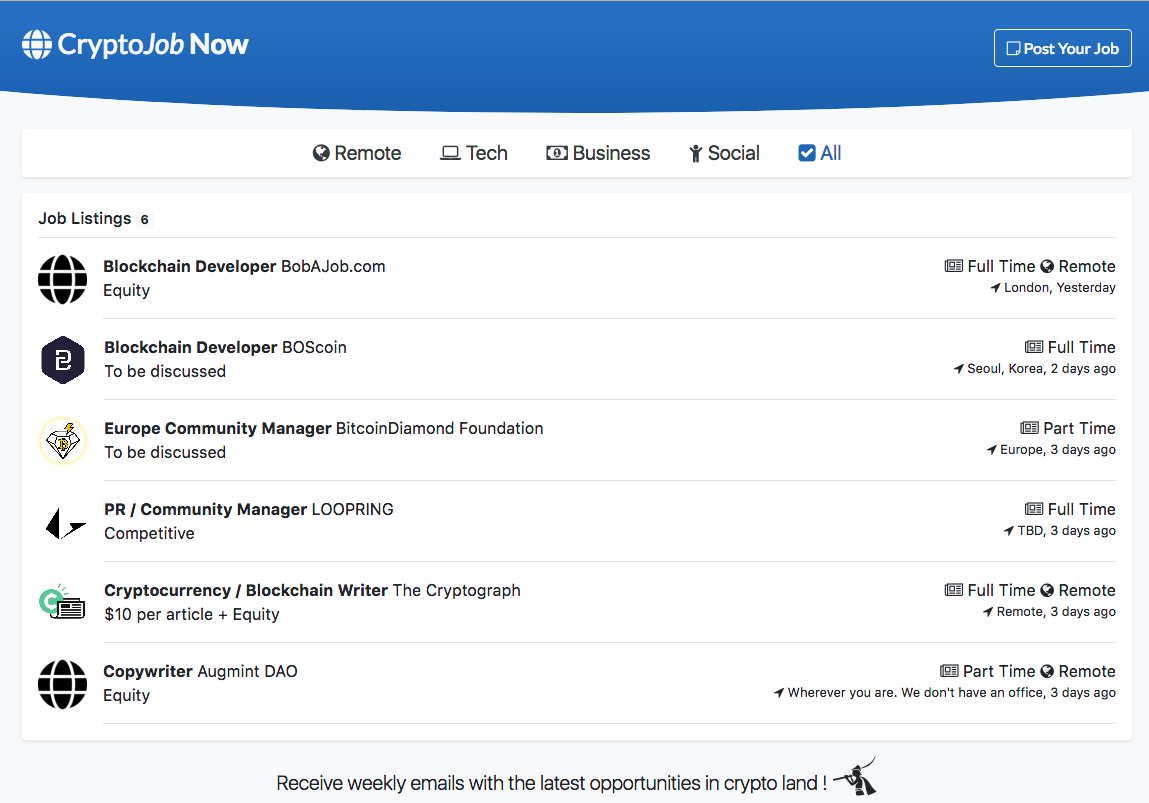Click the Remote globe filter icon
The width and height of the screenshot is (1149, 803).
(x=321, y=153)
